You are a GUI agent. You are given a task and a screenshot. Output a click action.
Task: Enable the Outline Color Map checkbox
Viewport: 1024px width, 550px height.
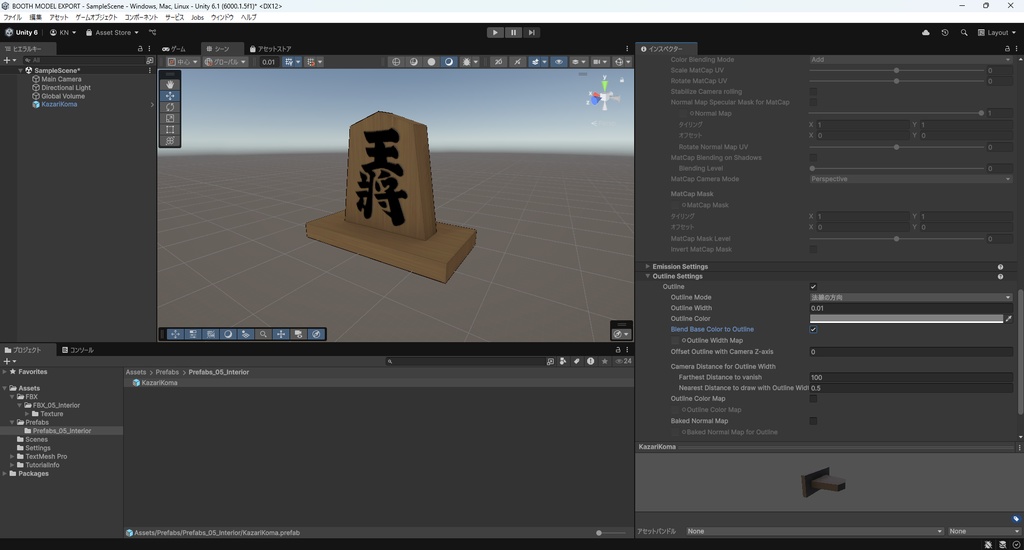click(813, 398)
